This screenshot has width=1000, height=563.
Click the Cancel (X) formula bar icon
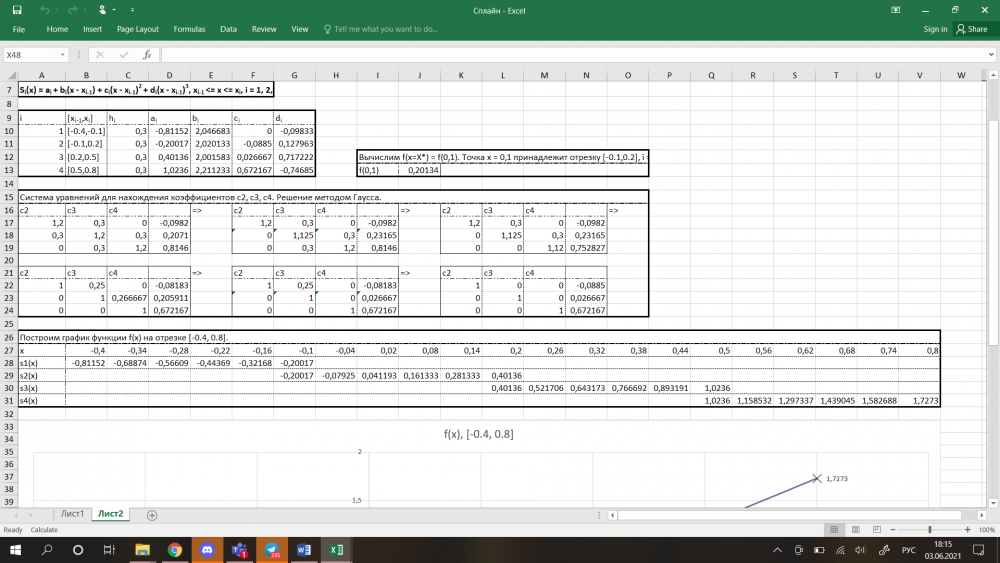100,55
